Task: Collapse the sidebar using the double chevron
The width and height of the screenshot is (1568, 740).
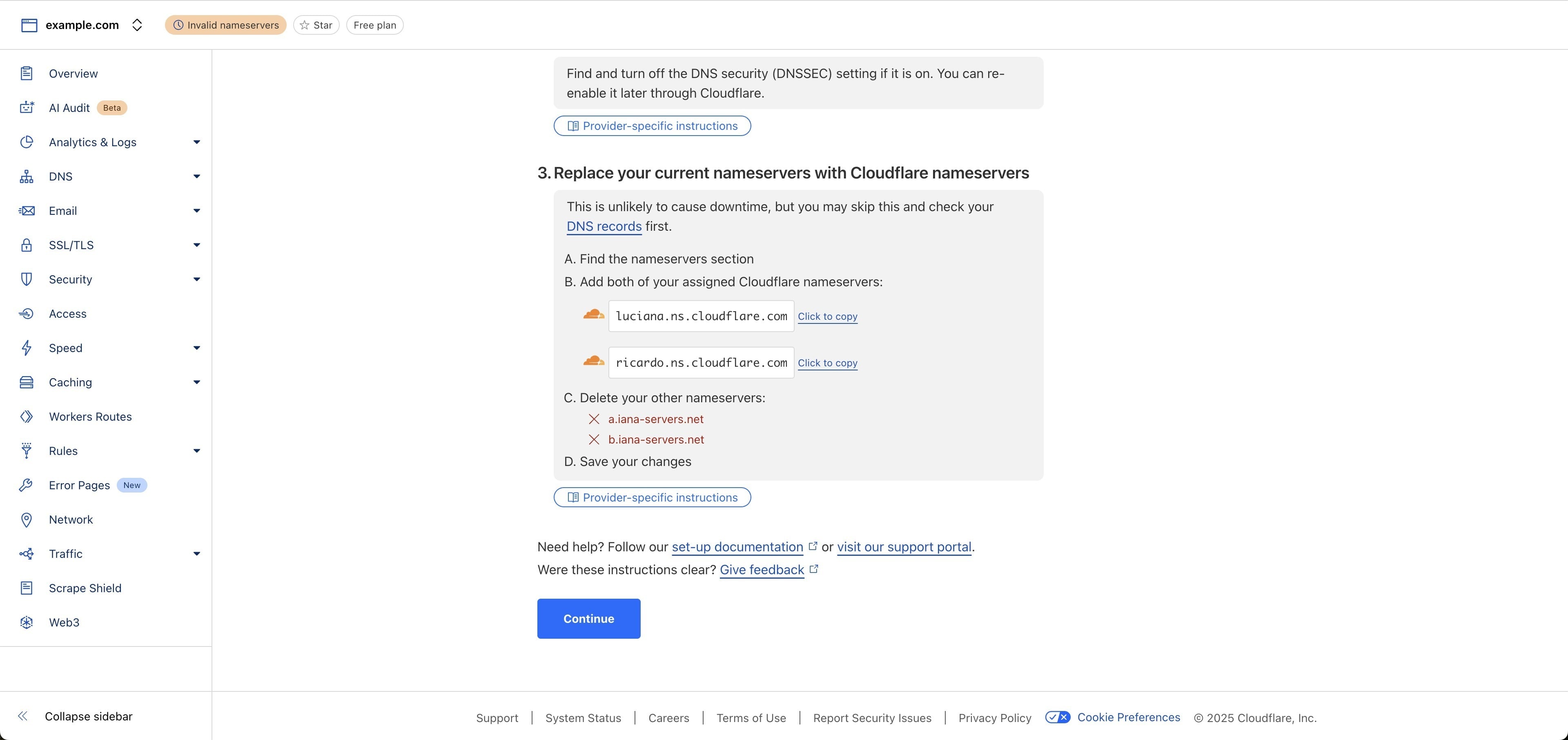Action: (22, 716)
